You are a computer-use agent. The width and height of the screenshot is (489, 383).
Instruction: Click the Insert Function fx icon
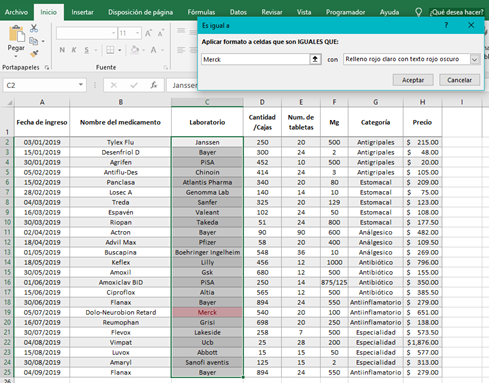click(x=154, y=85)
